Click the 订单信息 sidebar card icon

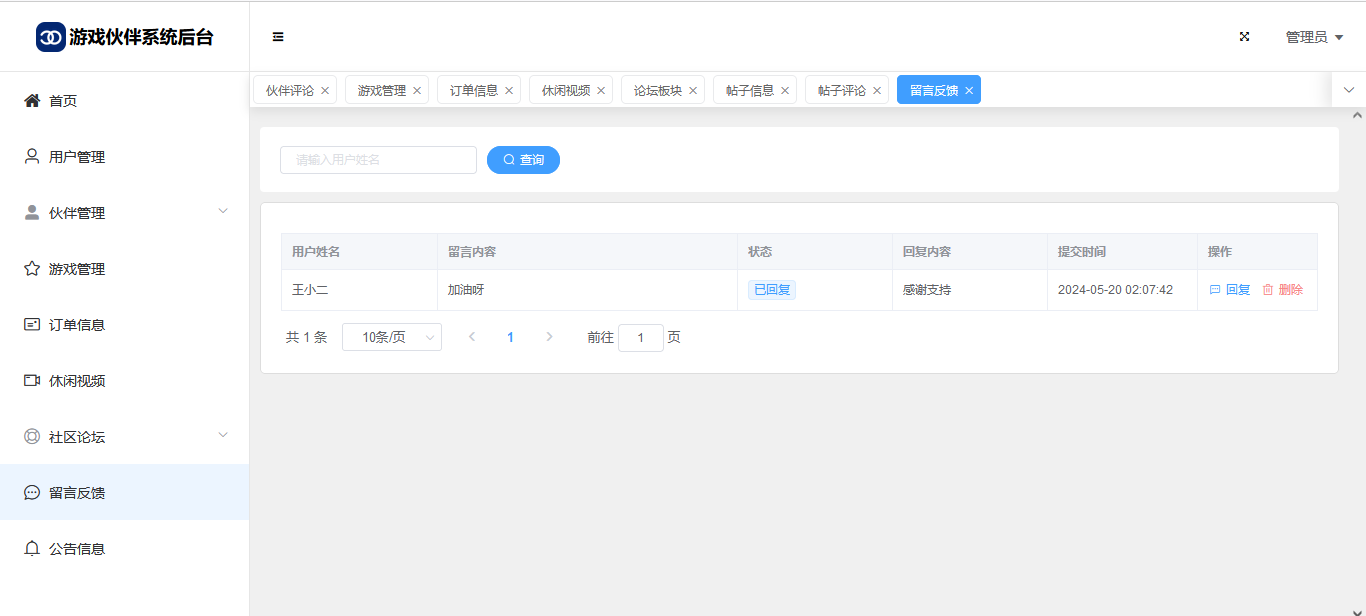(x=32, y=325)
